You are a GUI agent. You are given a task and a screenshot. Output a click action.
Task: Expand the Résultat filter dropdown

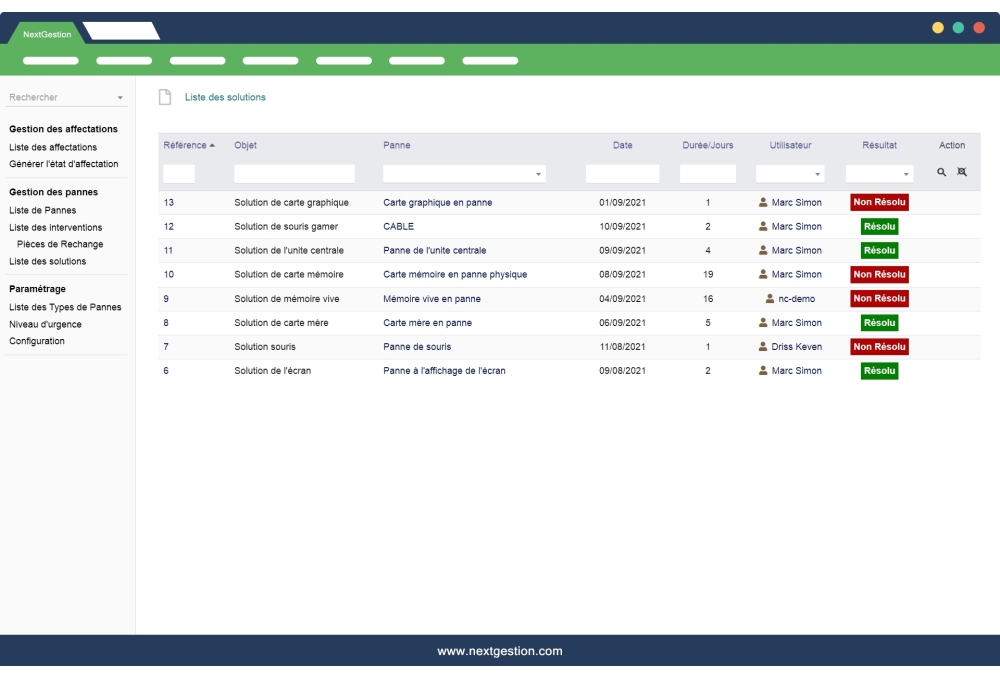coord(904,172)
